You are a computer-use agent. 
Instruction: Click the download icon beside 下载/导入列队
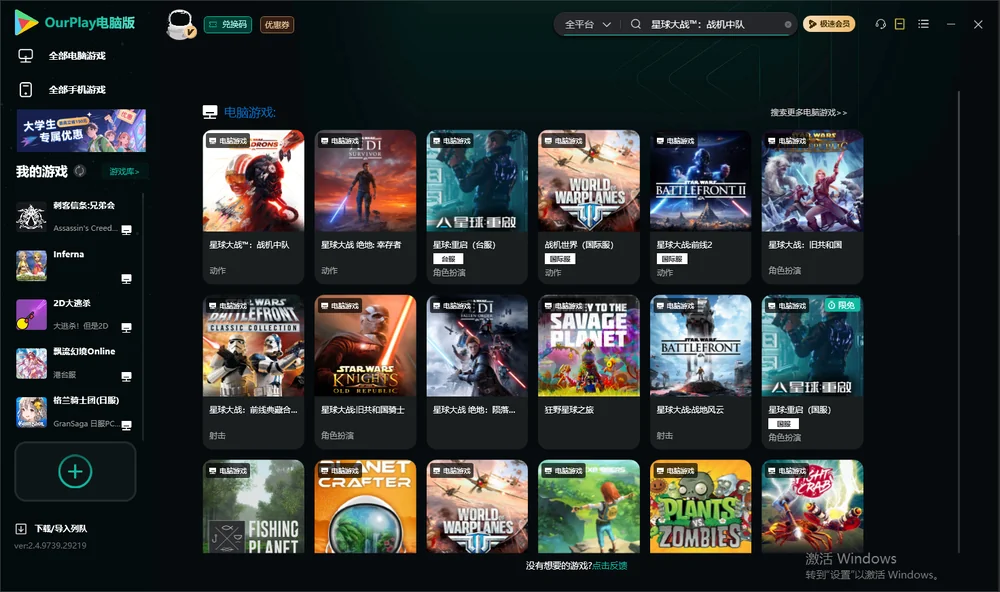[21, 529]
